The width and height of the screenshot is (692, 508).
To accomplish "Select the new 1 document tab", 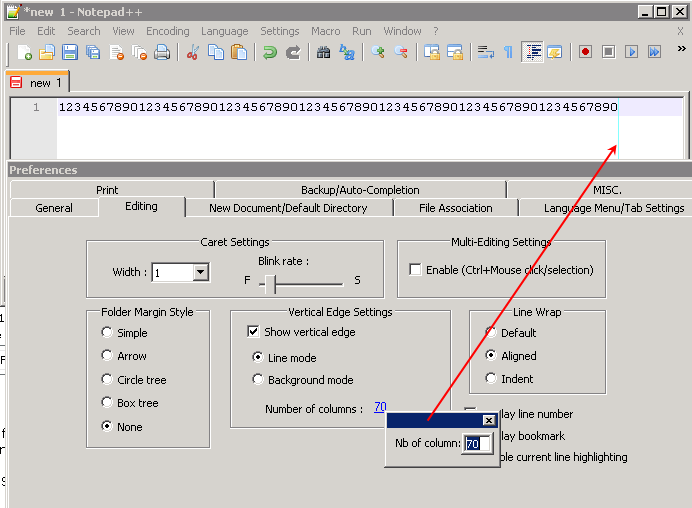I will [x=38, y=82].
